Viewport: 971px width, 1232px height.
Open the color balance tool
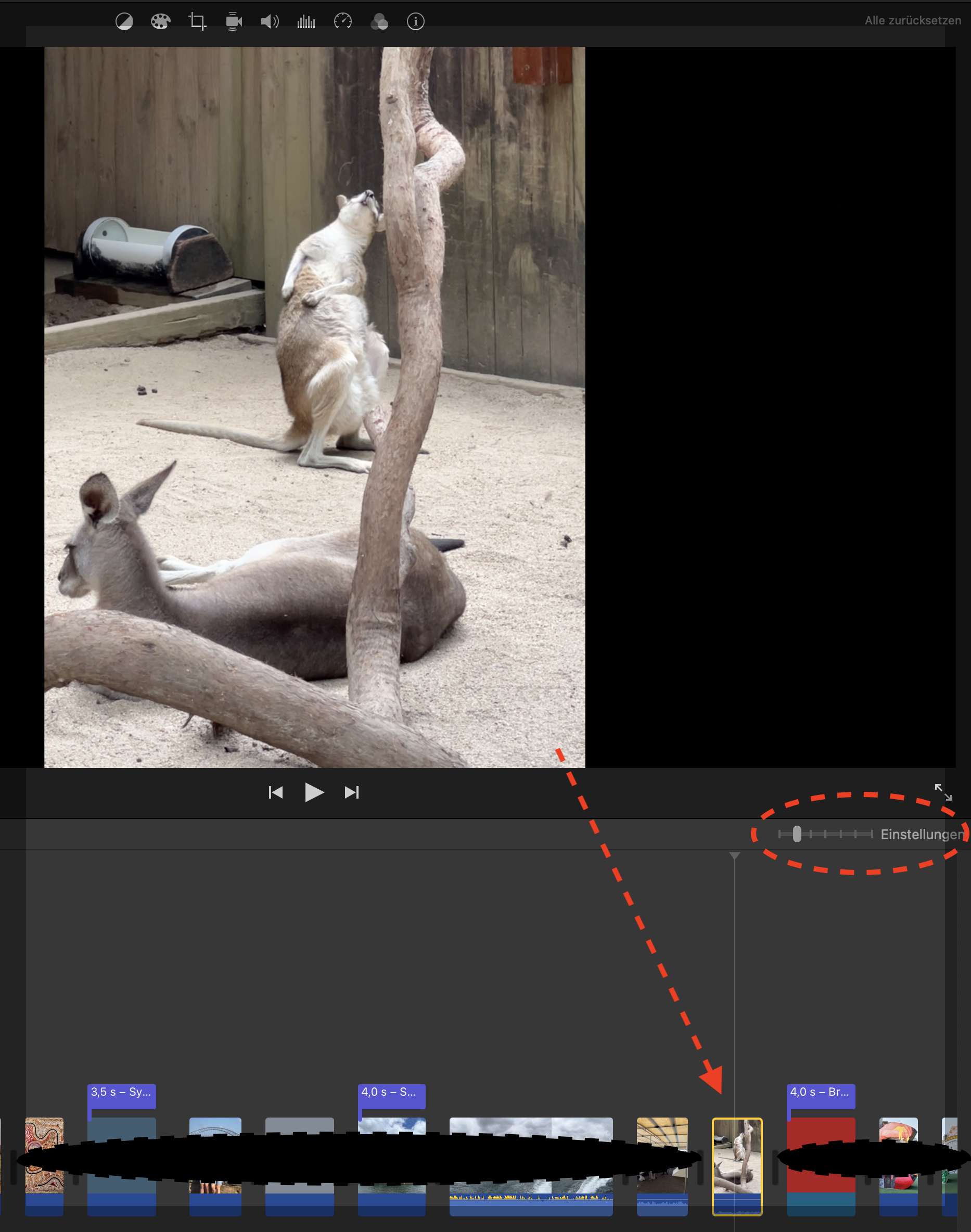[124, 22]
